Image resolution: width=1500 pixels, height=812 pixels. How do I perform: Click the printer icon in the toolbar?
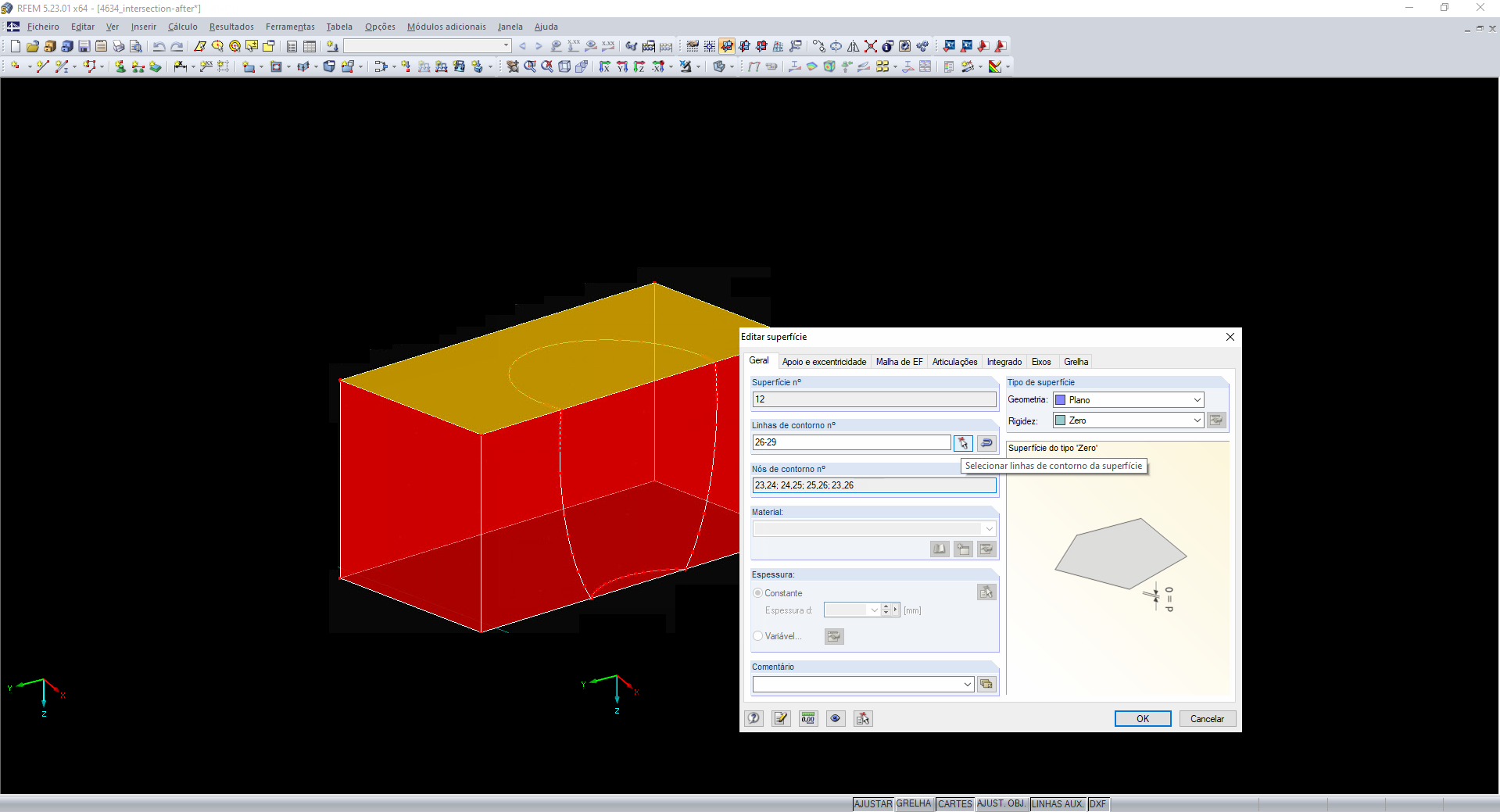(x=118, y=46)
